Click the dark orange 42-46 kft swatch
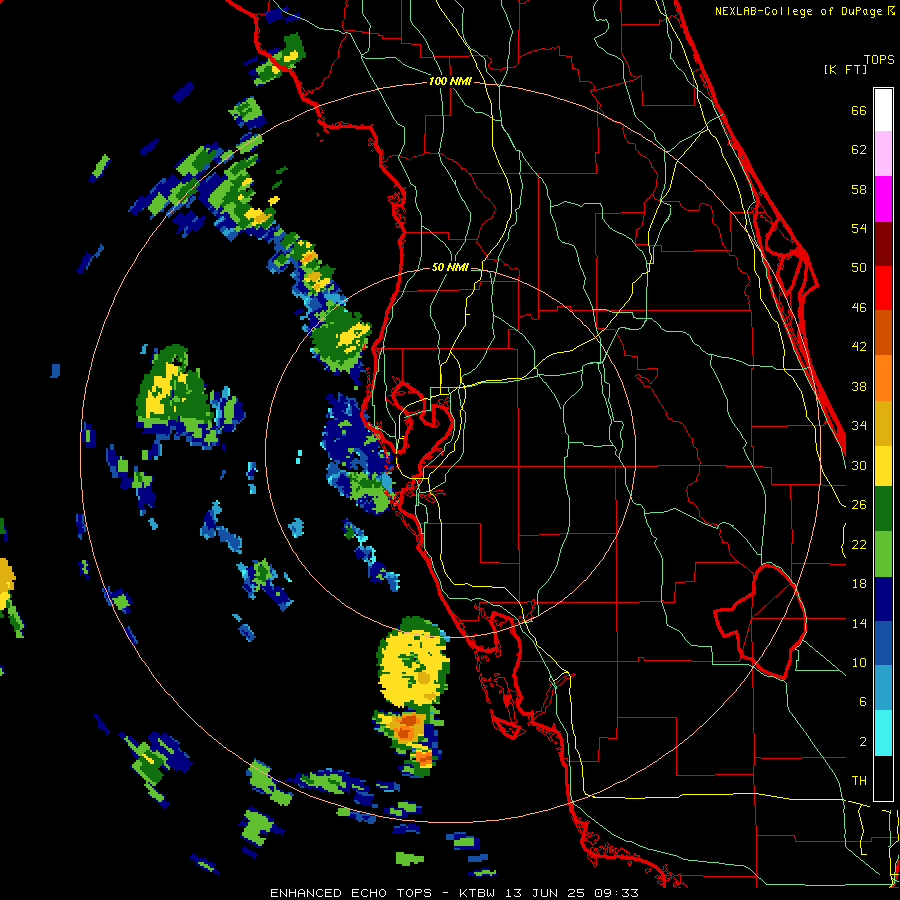This screenshot has height=900, width=900. (883, 332)
